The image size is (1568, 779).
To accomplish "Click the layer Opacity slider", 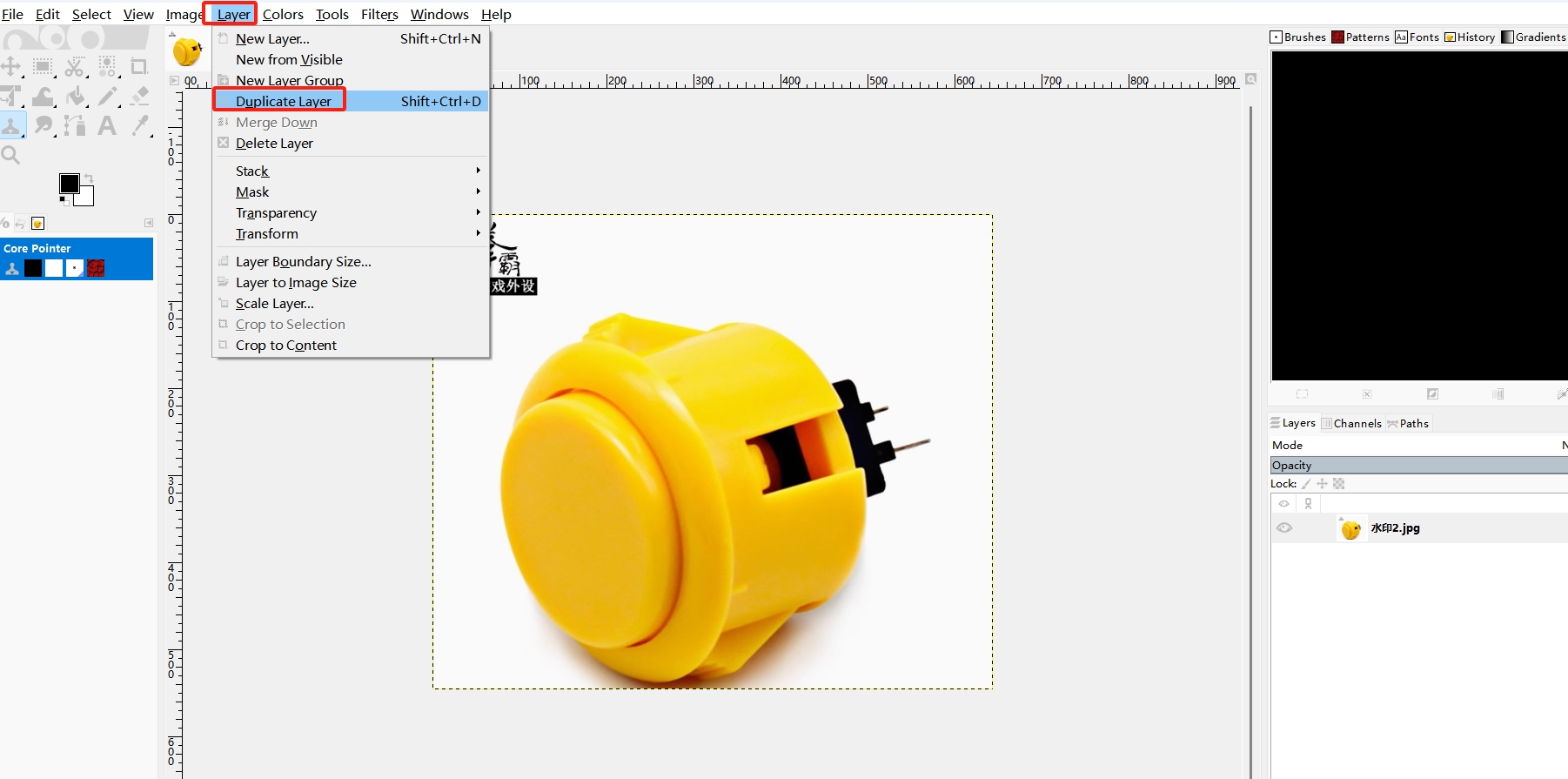I will (1418, 465).
